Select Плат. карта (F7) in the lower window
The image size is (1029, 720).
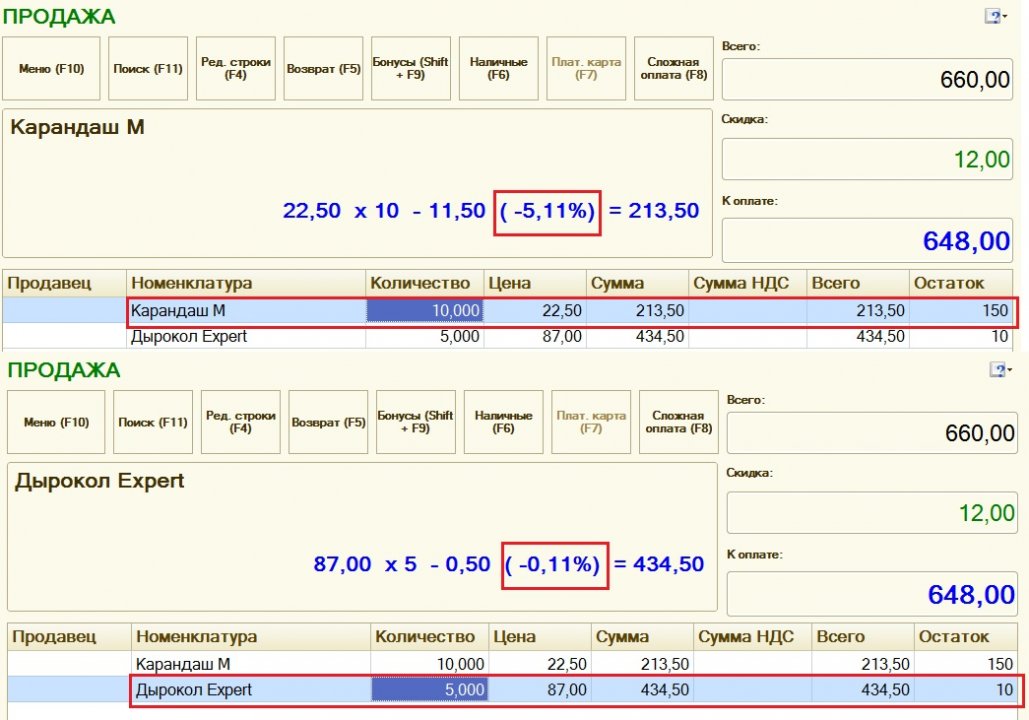click(x=591, y=422)
